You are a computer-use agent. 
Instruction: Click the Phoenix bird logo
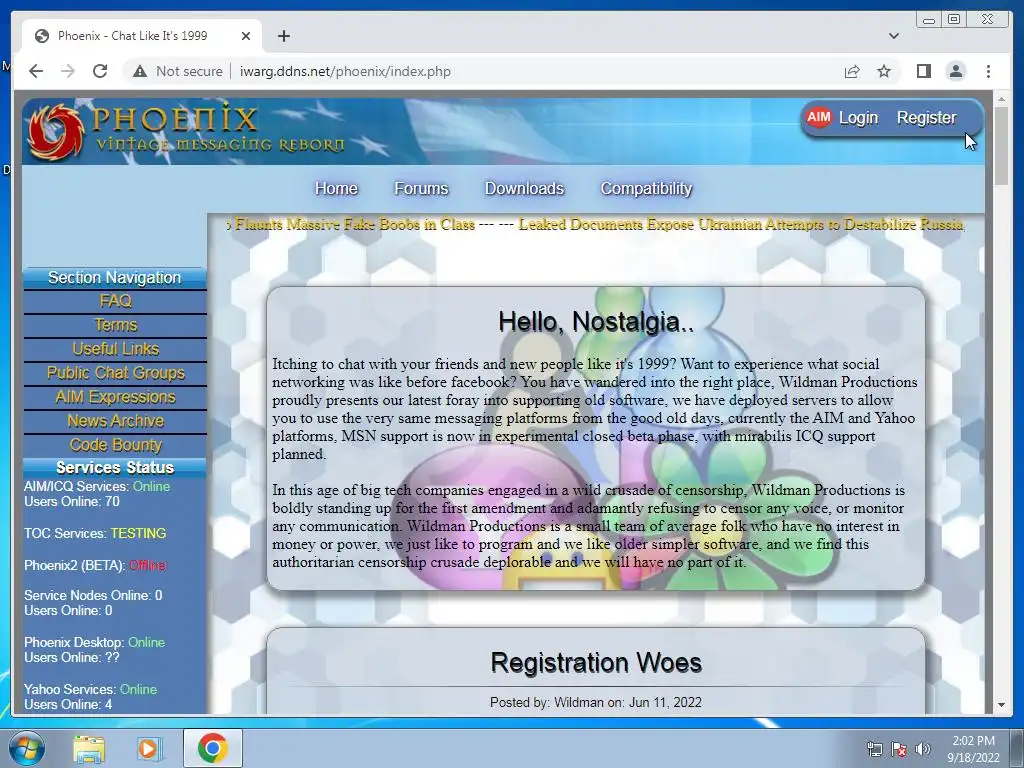(57, 132)
